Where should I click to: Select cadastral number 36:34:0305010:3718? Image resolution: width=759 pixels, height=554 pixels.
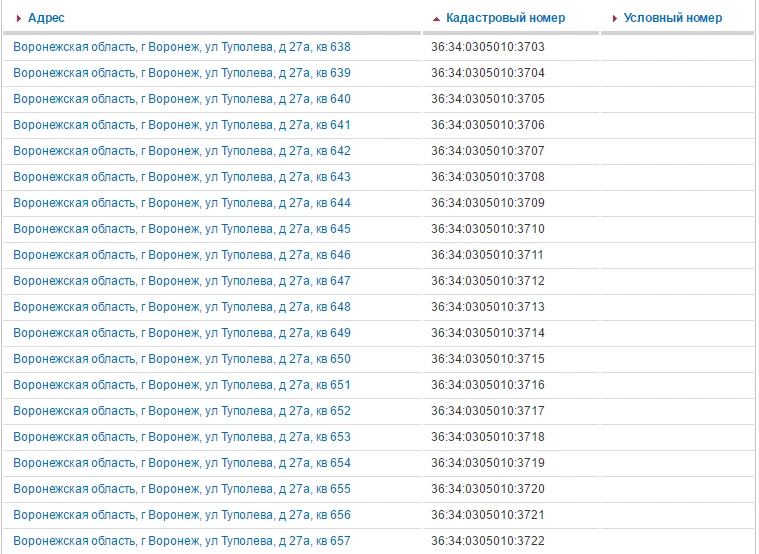pos(488,437)
